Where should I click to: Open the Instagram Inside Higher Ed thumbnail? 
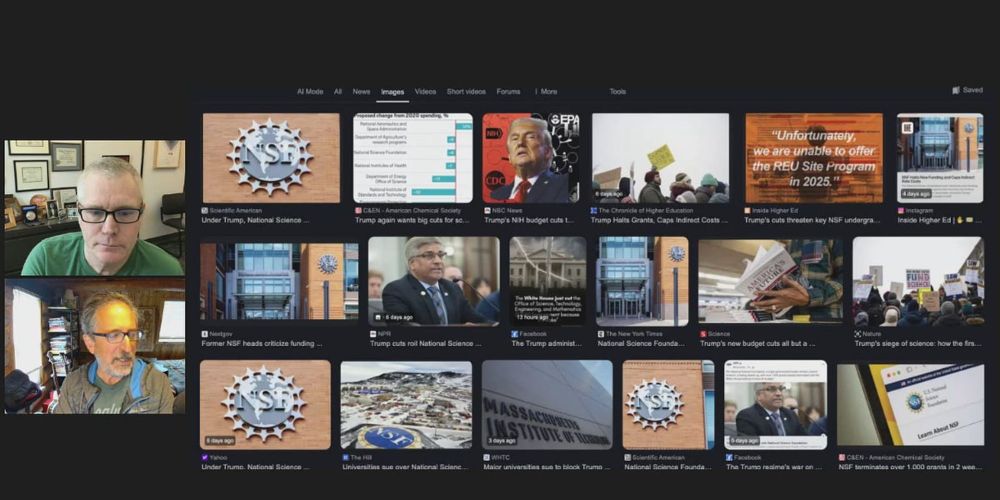coord(939,158)
